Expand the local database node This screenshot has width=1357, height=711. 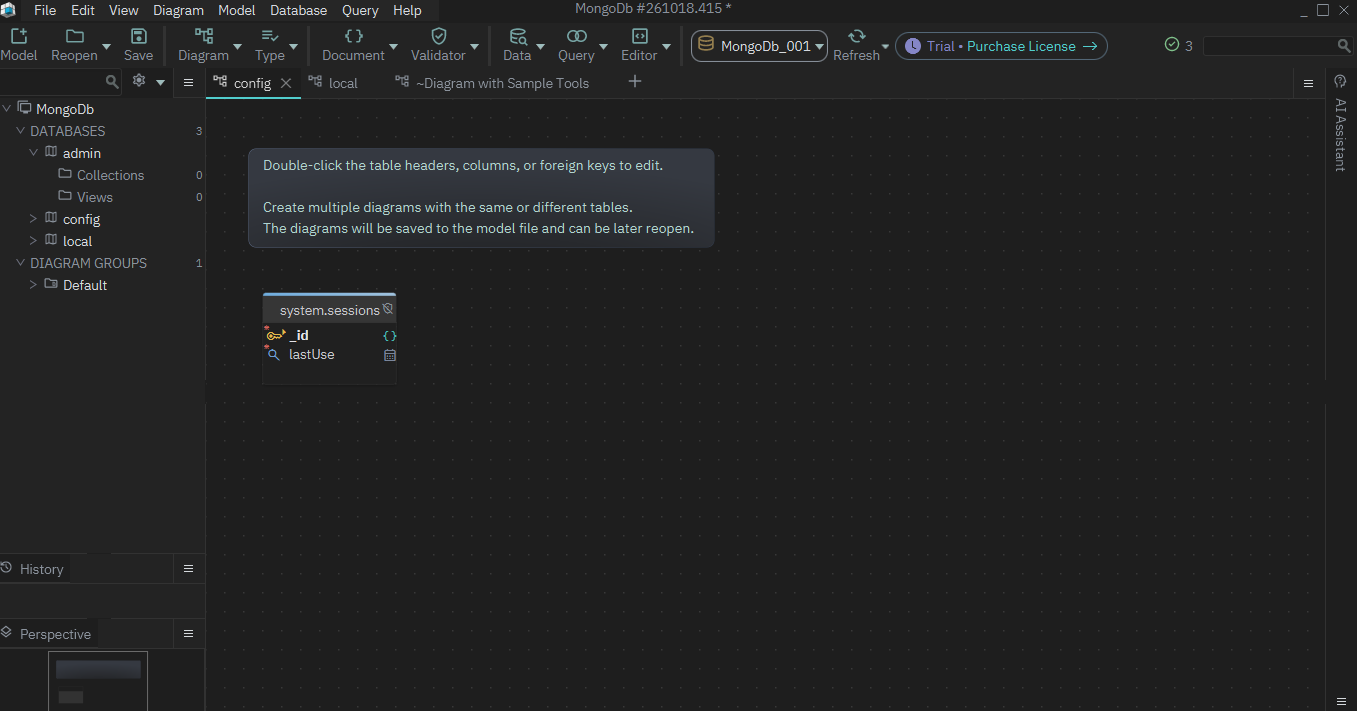coord(33,241)
